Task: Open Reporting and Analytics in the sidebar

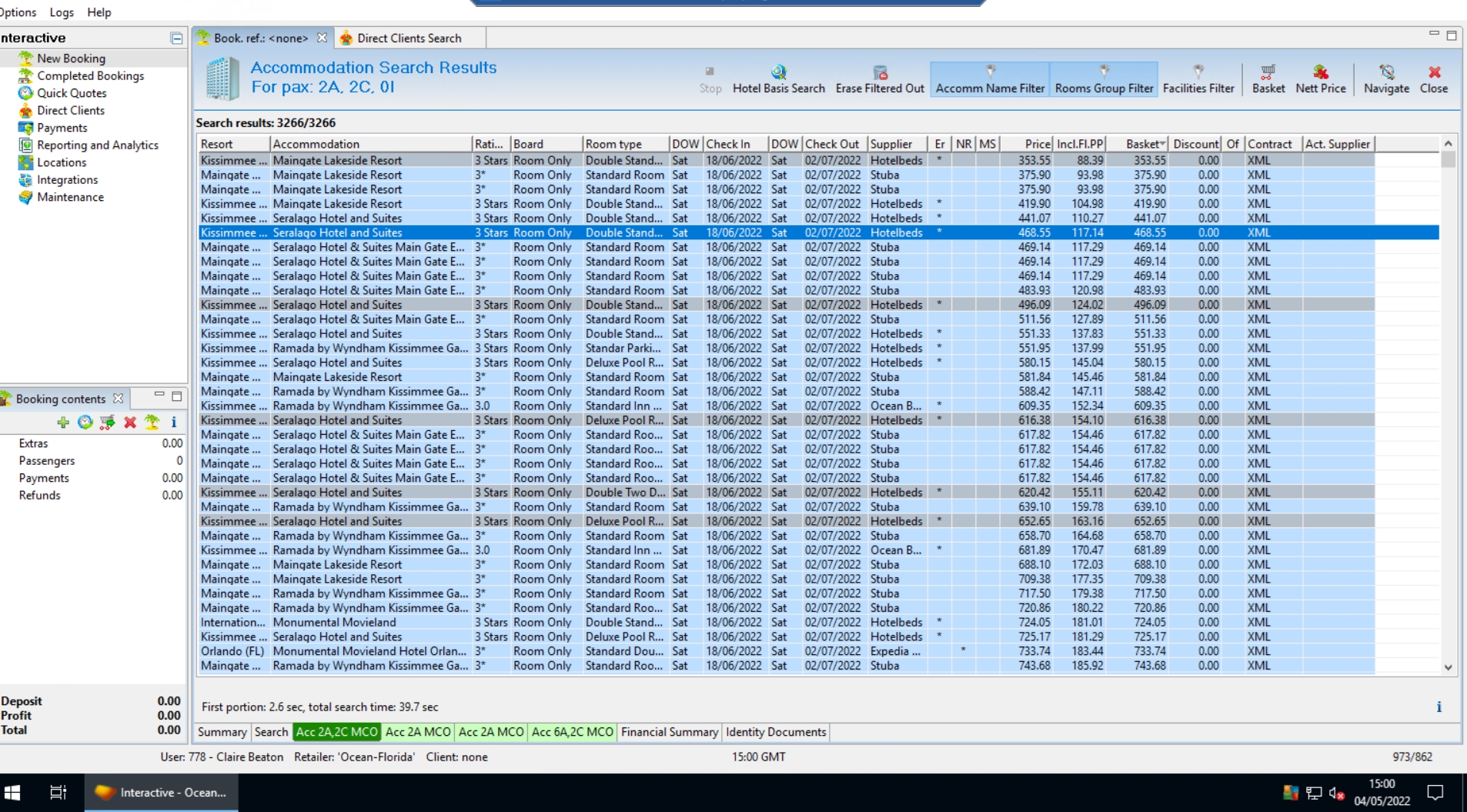Action: click(97, 145)
